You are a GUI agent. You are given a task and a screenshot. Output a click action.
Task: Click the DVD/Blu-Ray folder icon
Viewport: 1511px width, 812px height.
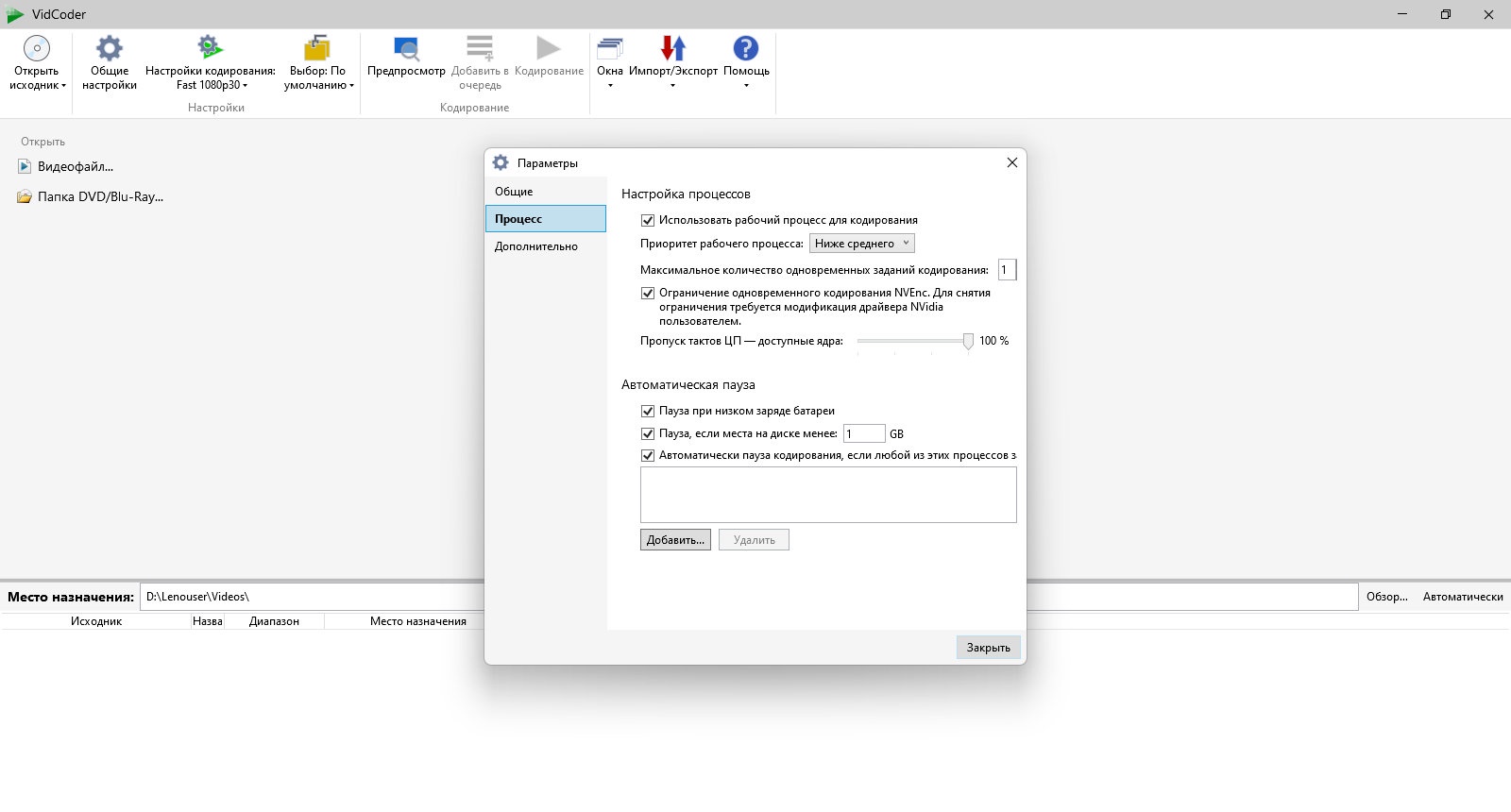25,197
